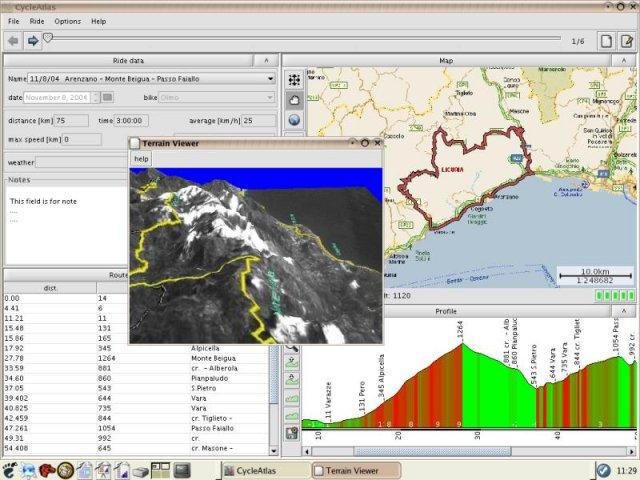Open the Options menu
Viewport: 640px width, 480px height.
68,21
